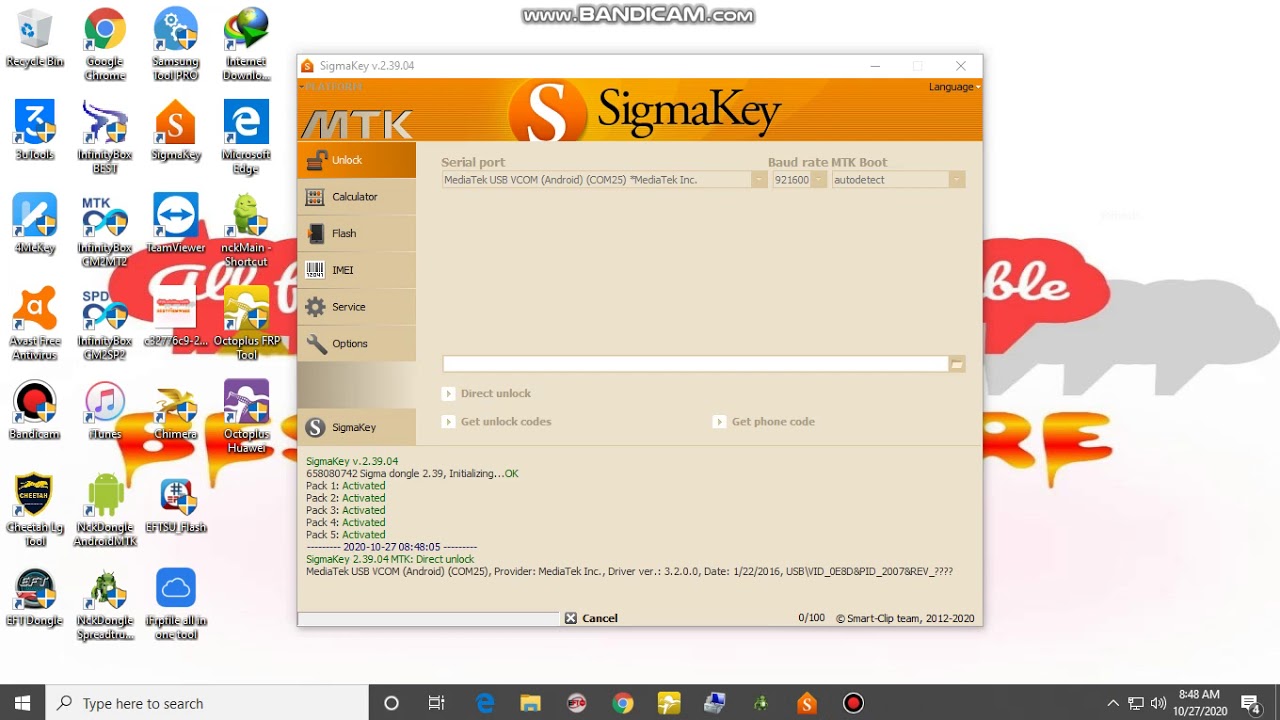Screen dimensions: 1280x720
Task: Browse for file with the folder icon
Action: tap(957, 364)
